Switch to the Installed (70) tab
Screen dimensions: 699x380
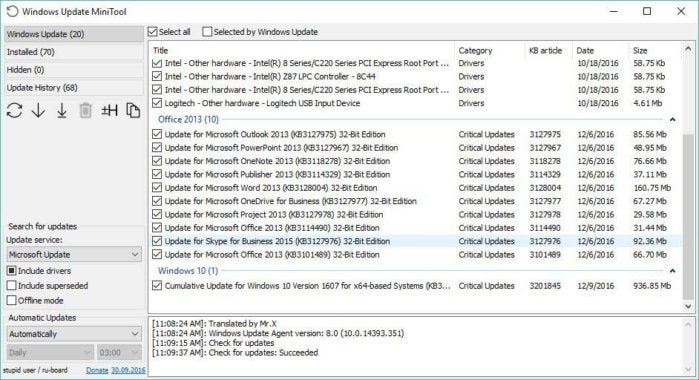pyautogui.click(x=74, y=52)
